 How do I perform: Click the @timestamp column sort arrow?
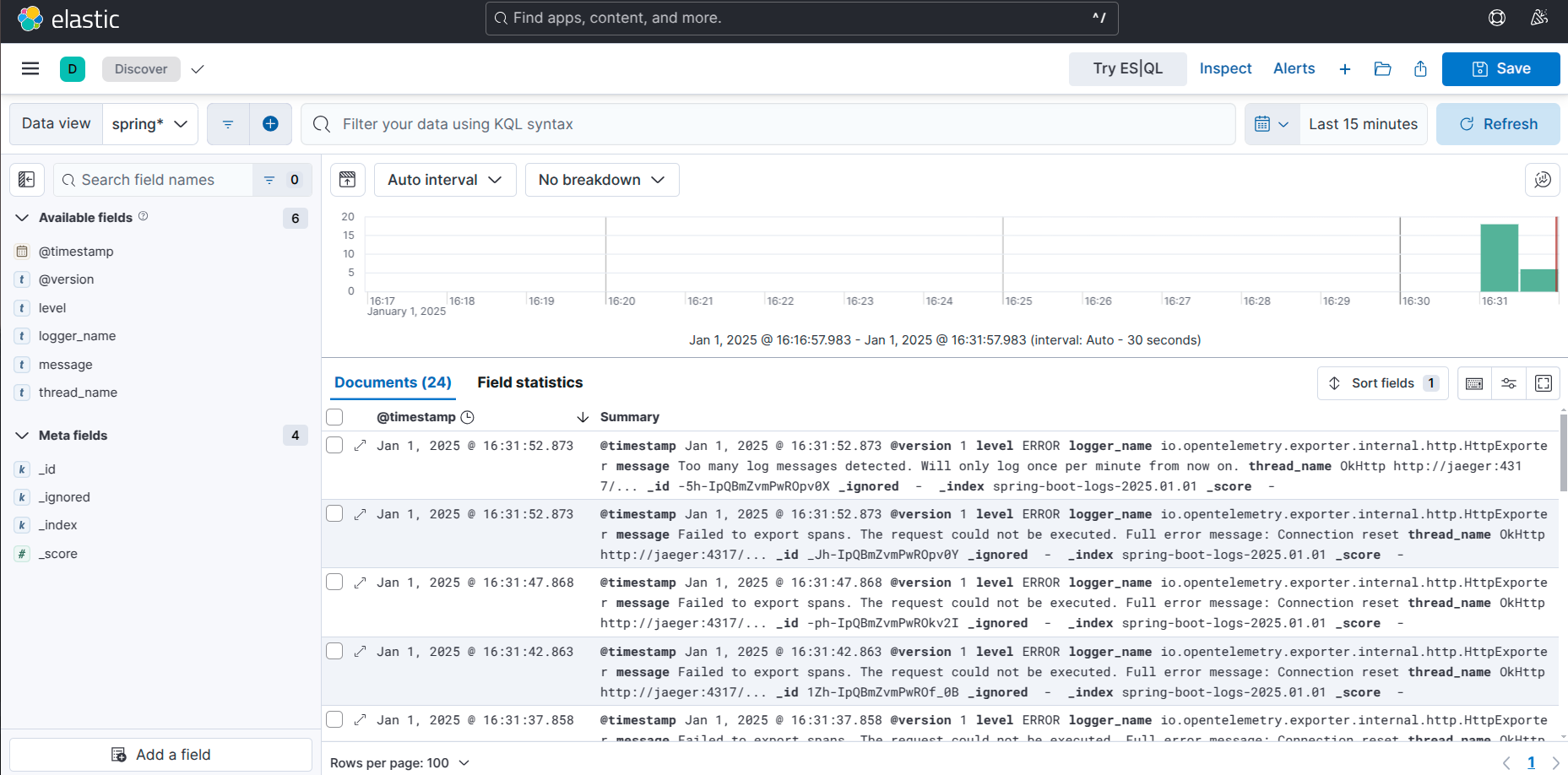pyautogui.click(x=583, y=417)
